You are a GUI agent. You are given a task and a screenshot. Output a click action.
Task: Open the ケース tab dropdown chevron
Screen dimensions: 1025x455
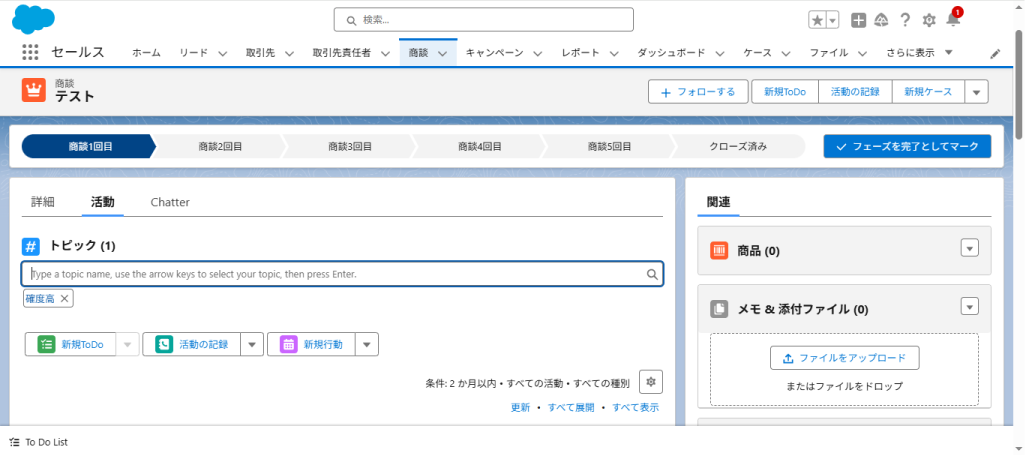[x=786, y=54]
